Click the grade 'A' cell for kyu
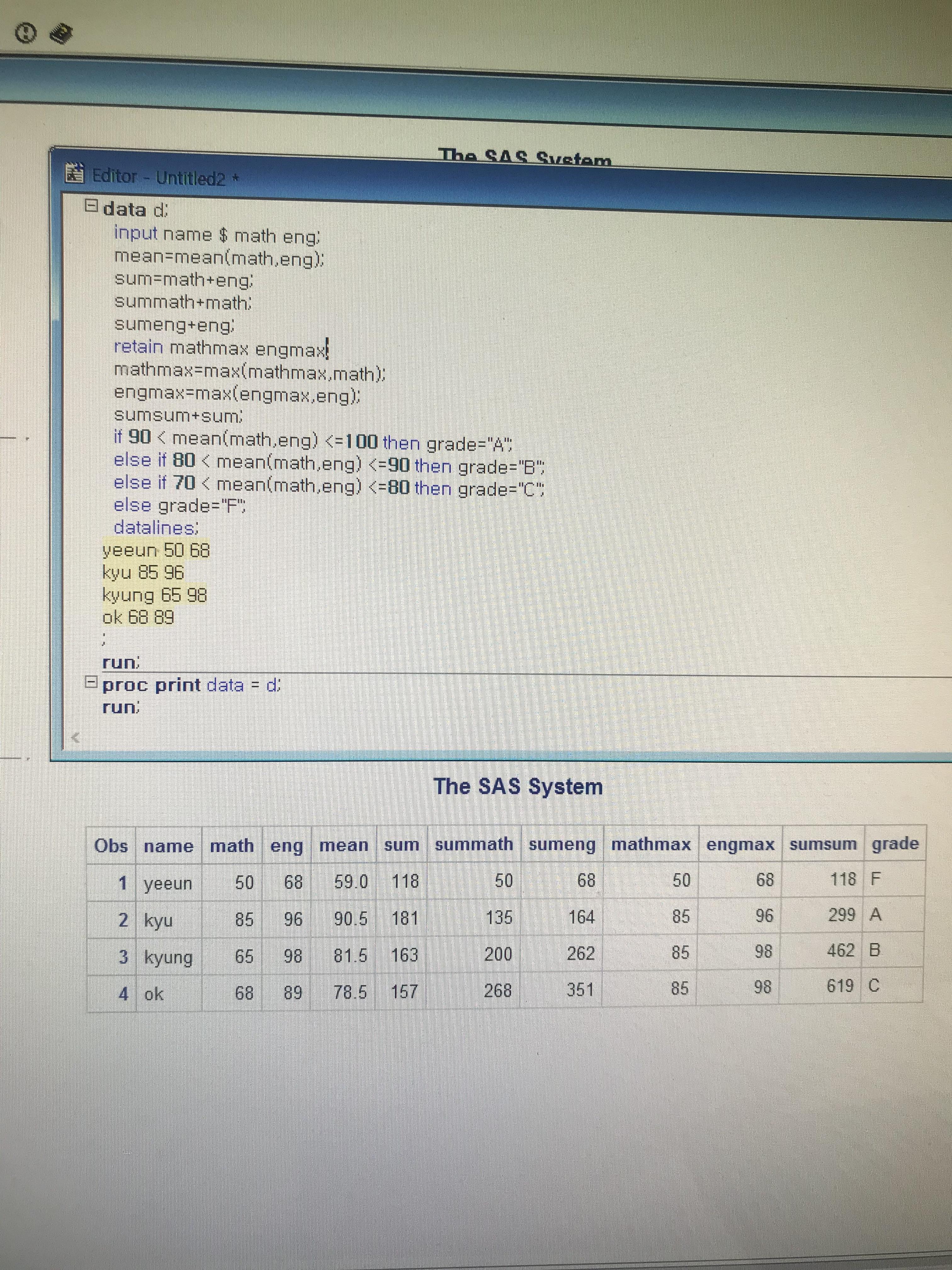The width and height of the screenshot is (952, 1270). pos(875,915)
